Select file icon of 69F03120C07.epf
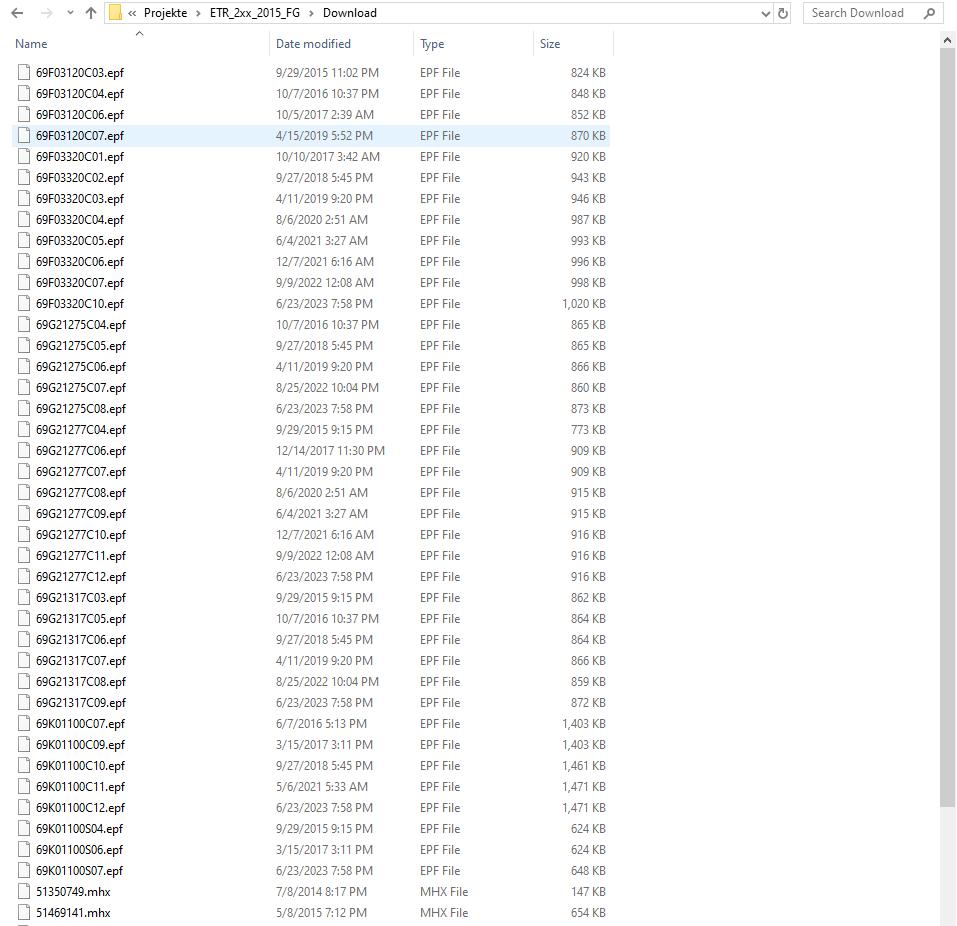Viewport: 957px width, 926px height. (24, 136)
